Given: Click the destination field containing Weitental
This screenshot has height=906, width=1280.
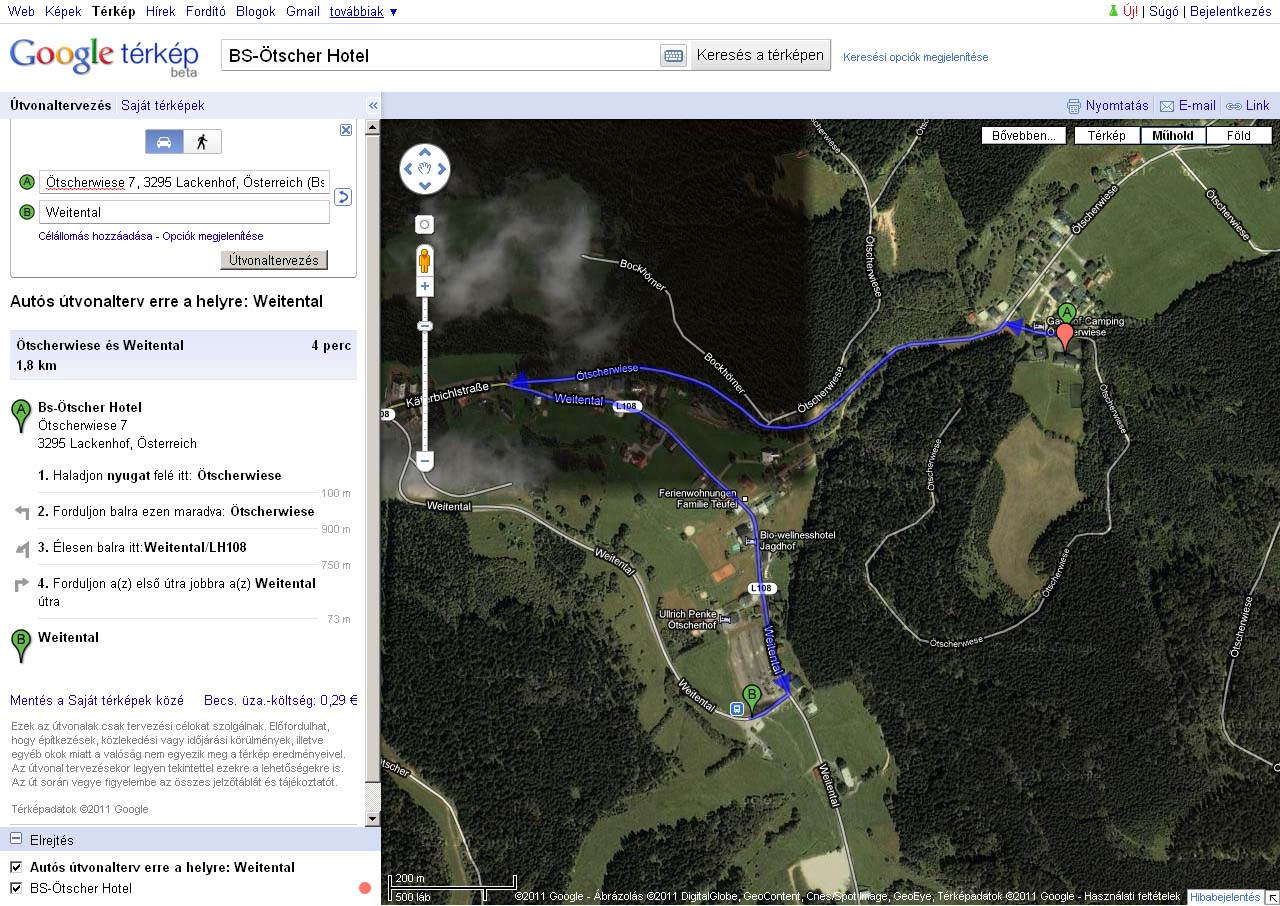Looking at the screenshot, I should click(184, 212).
